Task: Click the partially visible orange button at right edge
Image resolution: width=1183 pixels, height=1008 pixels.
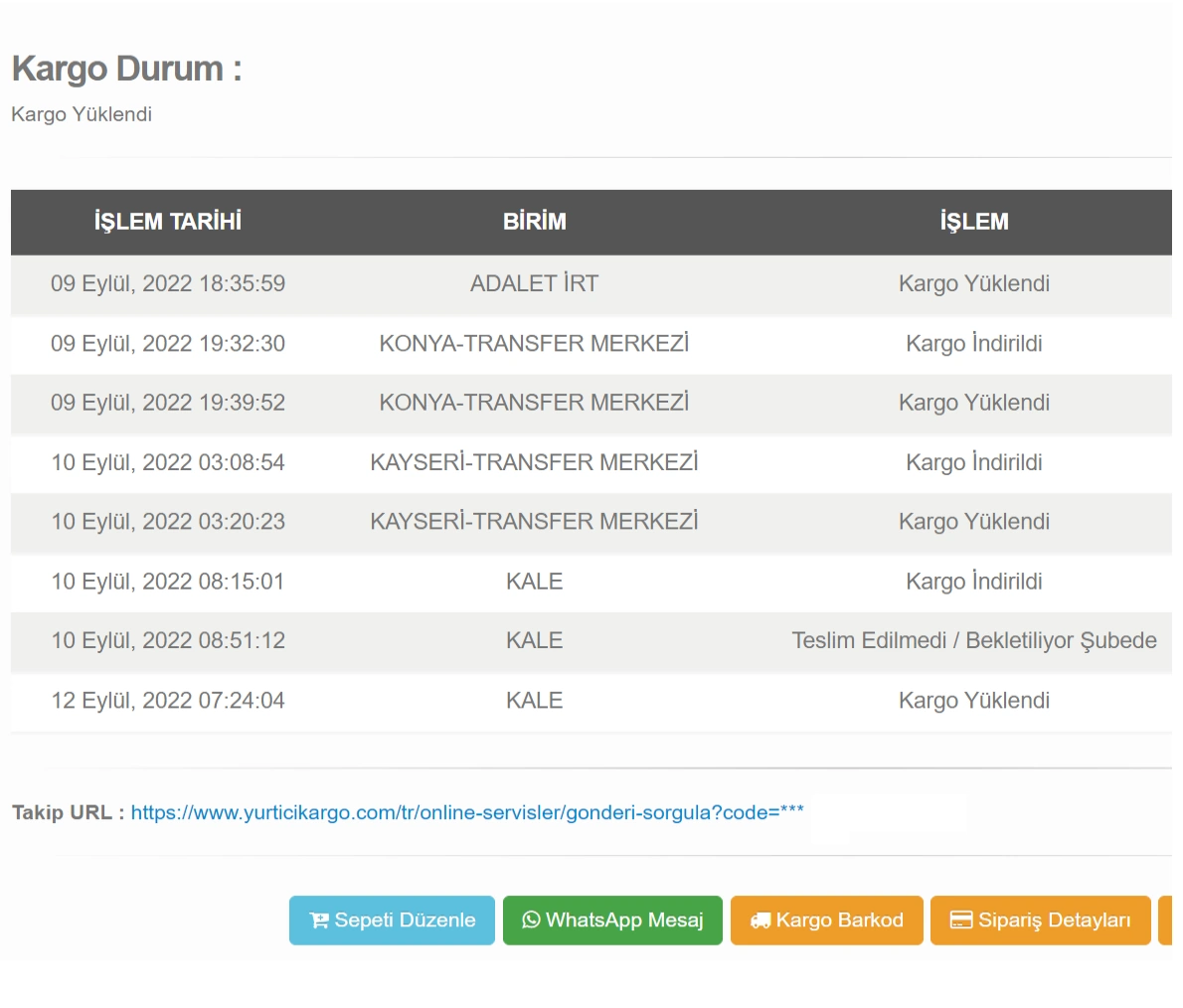Action: (1166, 921)
